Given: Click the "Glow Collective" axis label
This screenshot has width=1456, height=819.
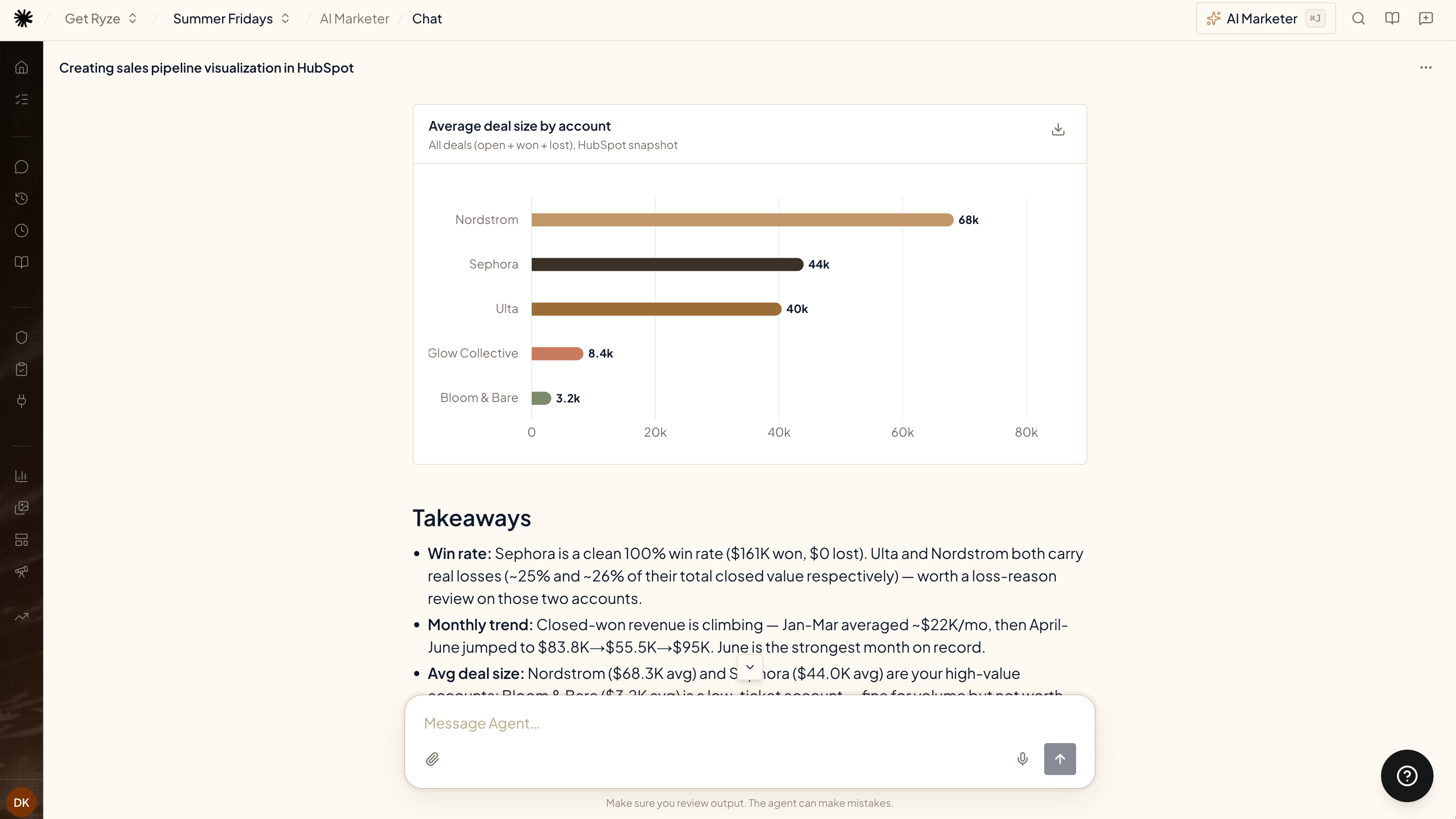Looking at the screenshot, I should point(473,353).
